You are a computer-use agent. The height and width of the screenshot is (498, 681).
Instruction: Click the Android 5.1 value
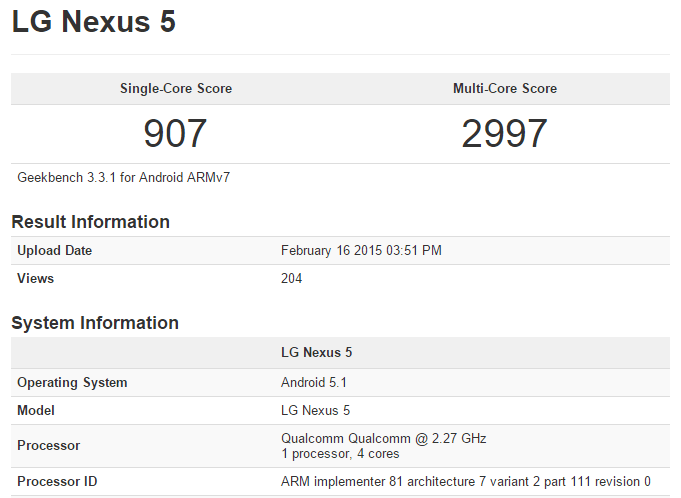click(314, 383)
